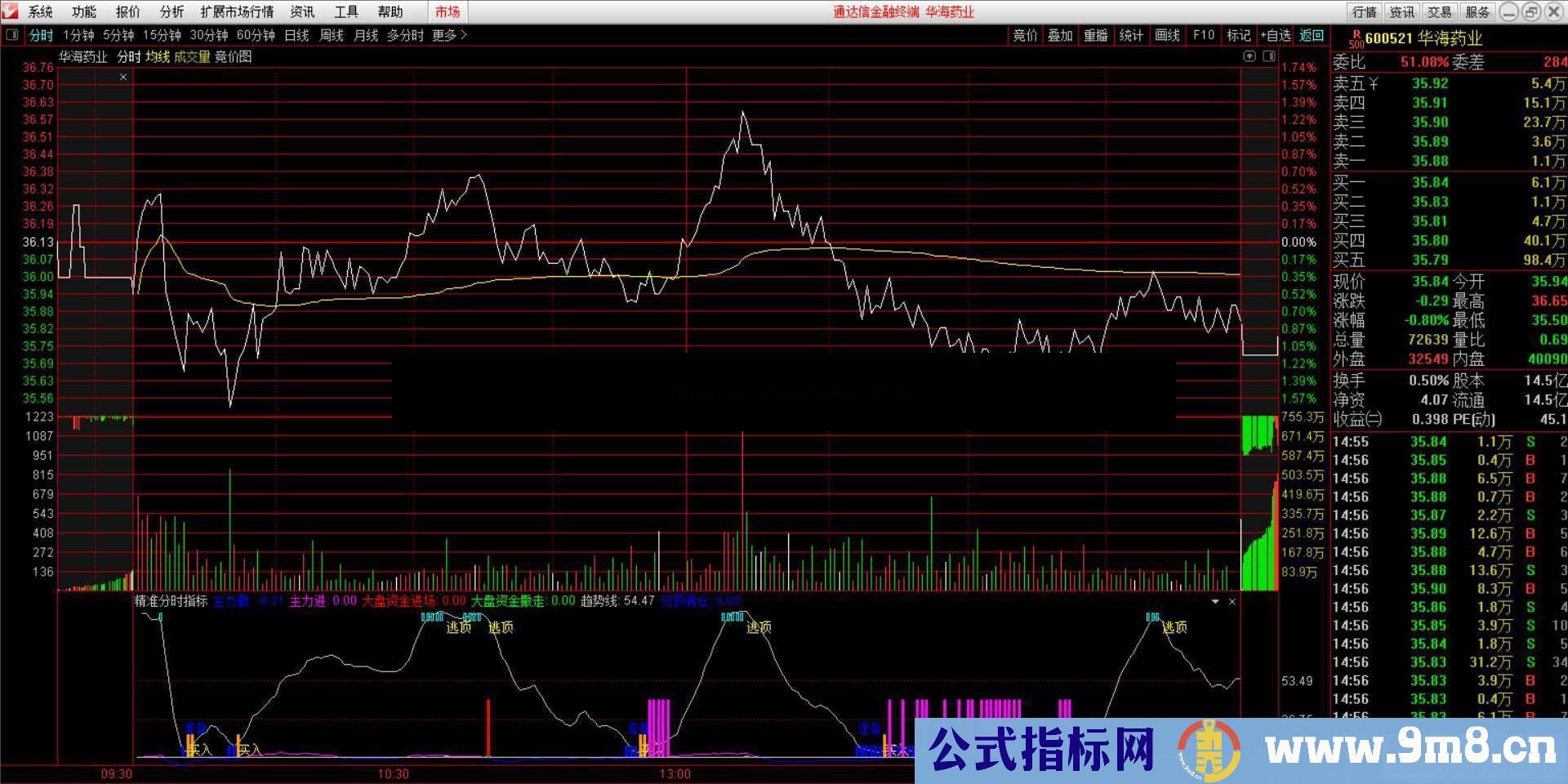This screenshot has height=784, width=1568.
Task: Click the 行情 button in title bar
Action: click(1365, 11)
